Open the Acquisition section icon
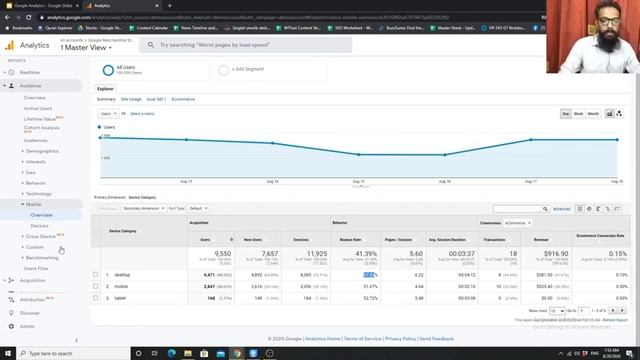The height and width of the screenshot is (360, 640). (x=11, y=280)
